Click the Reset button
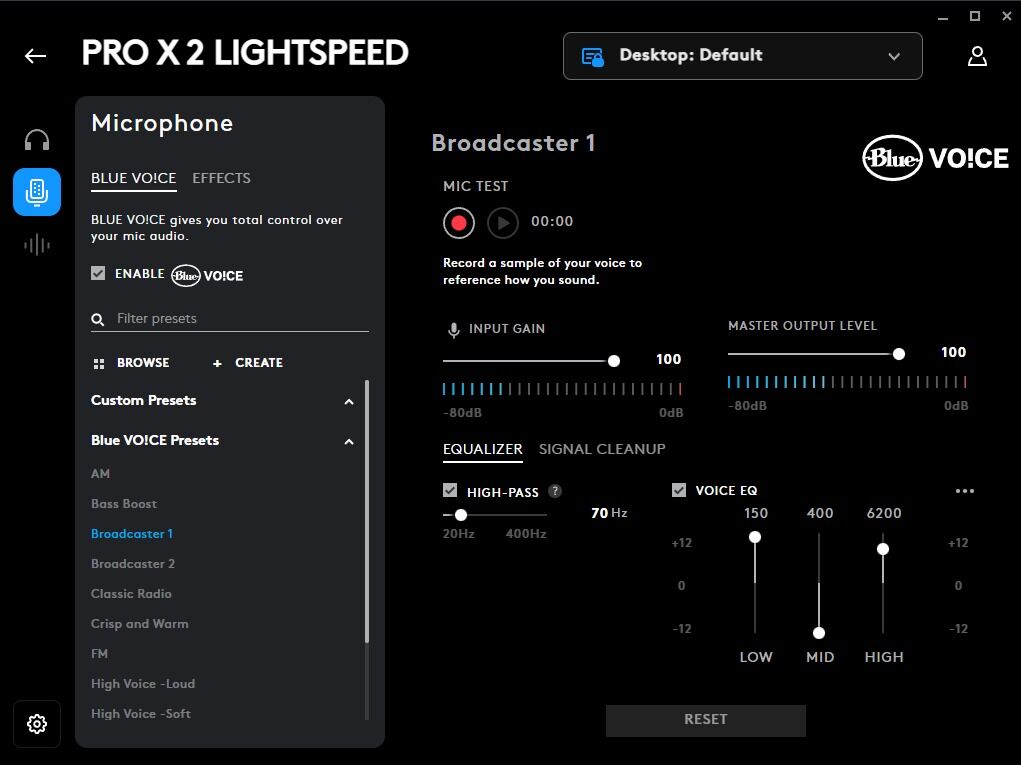The width and height of the screenshot is (1021, 765). (x=706, y=720)
